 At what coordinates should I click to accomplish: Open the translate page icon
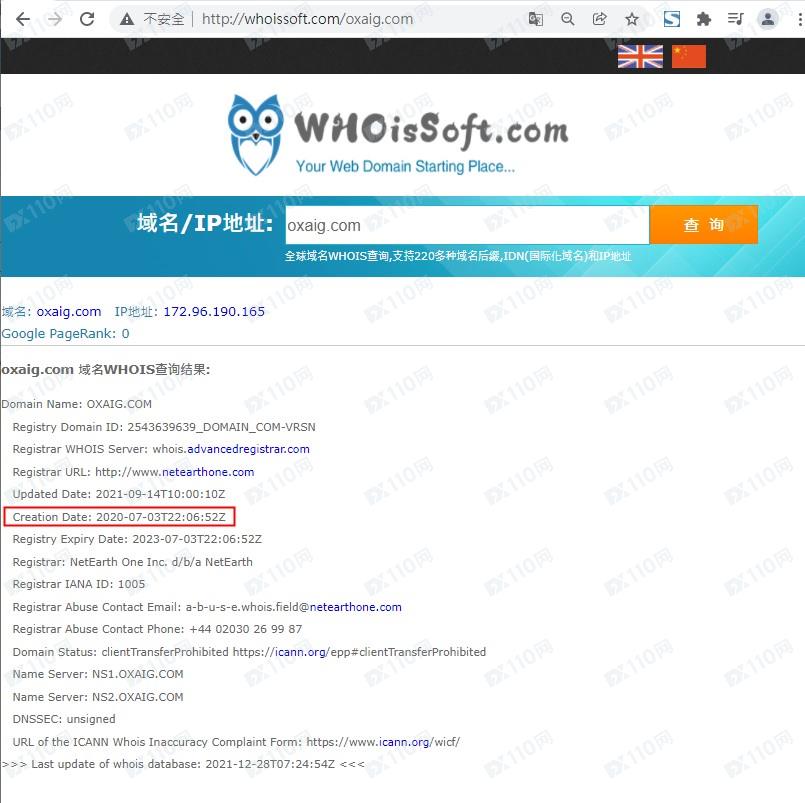click(535, 20)
